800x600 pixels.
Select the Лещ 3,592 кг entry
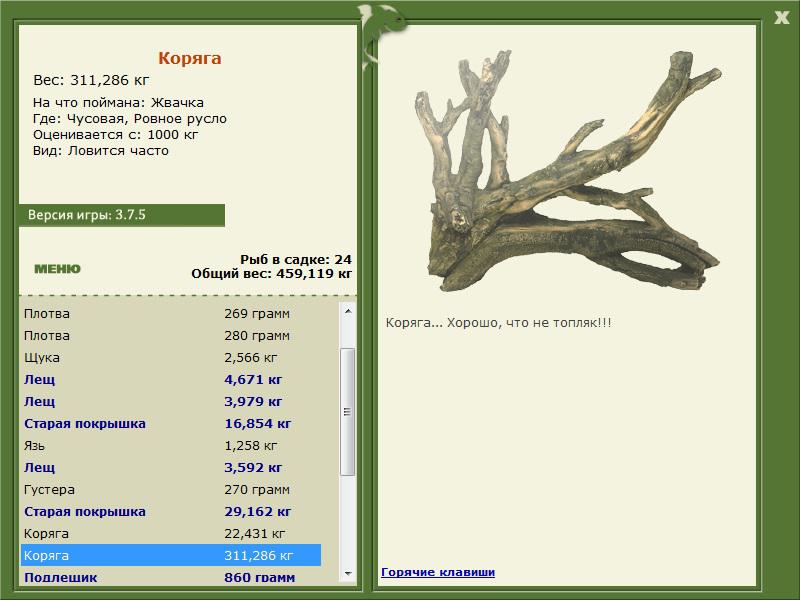pos(171,467)
